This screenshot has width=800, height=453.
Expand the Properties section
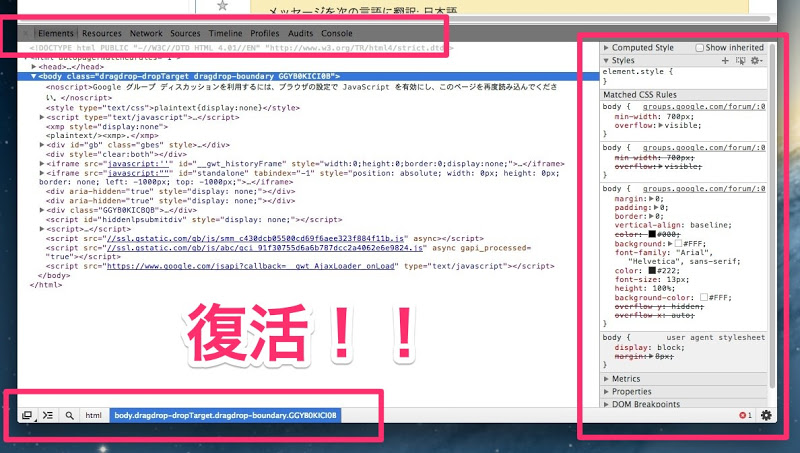point(606,391)
